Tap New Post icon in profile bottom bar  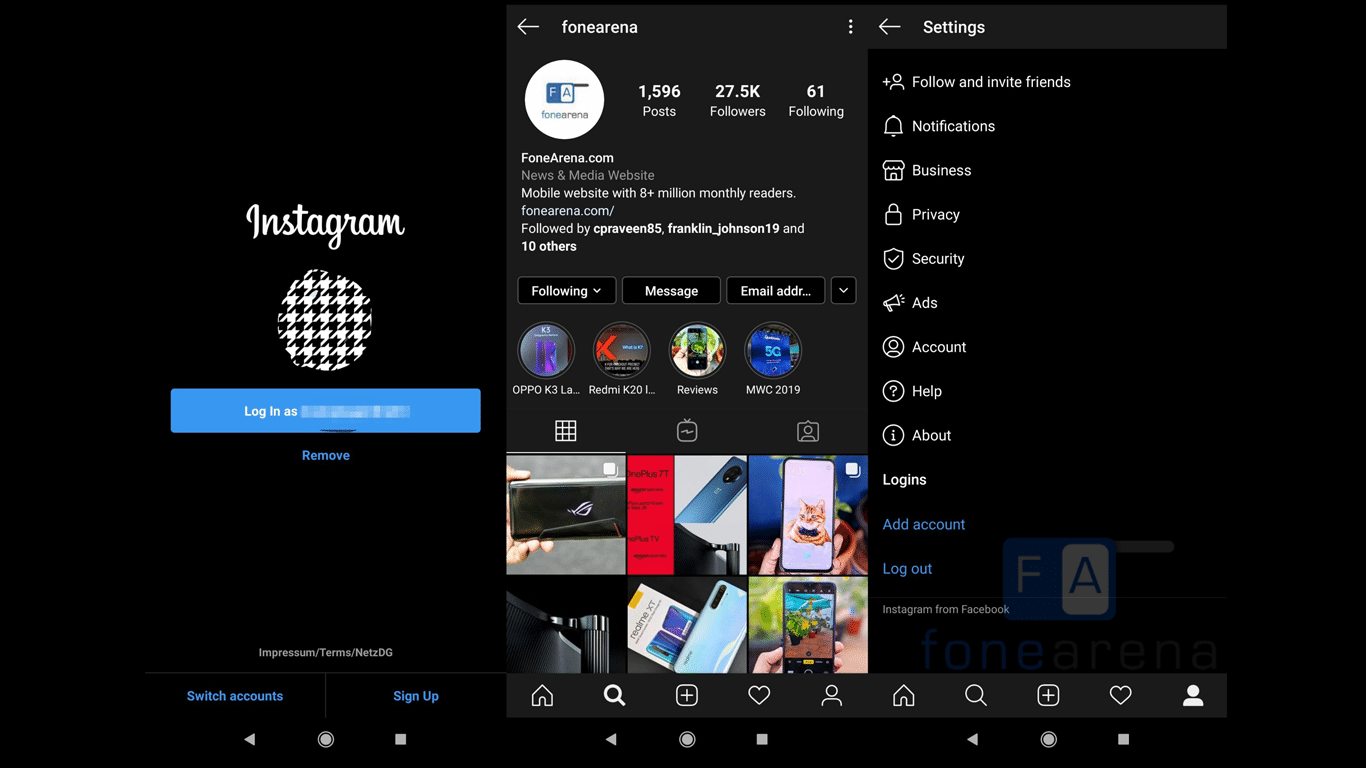pyautogui.click(x=687, y=696)
